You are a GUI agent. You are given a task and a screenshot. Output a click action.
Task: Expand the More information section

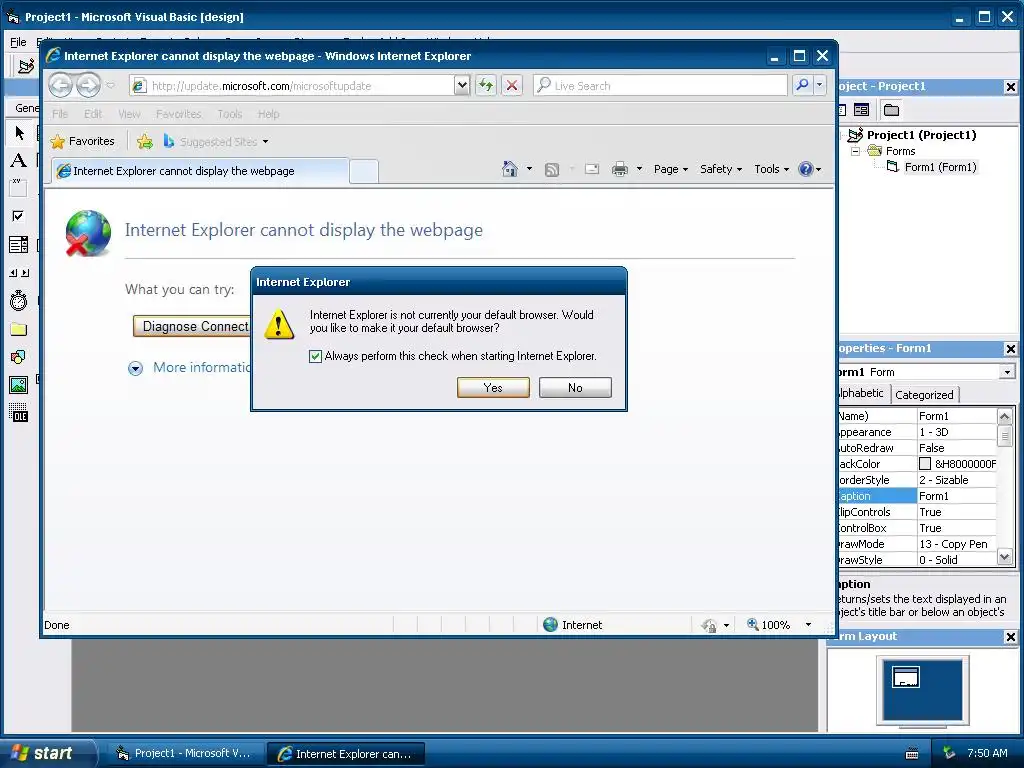[x=135, y=368]
